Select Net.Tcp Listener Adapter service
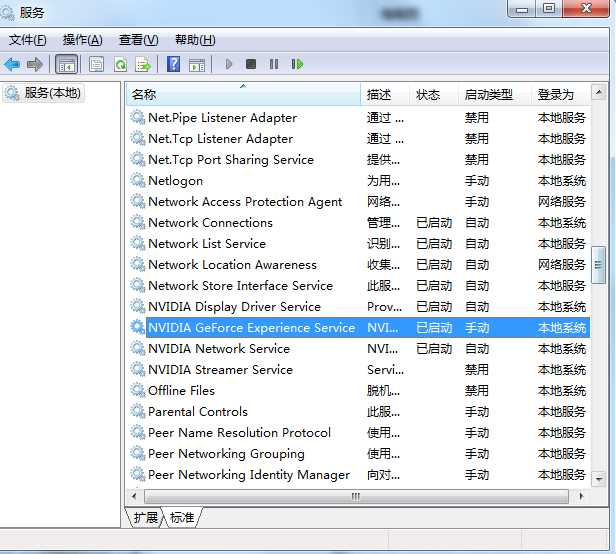Image resolution: width=616 pixels, height=554 pixels. [220, 138]
